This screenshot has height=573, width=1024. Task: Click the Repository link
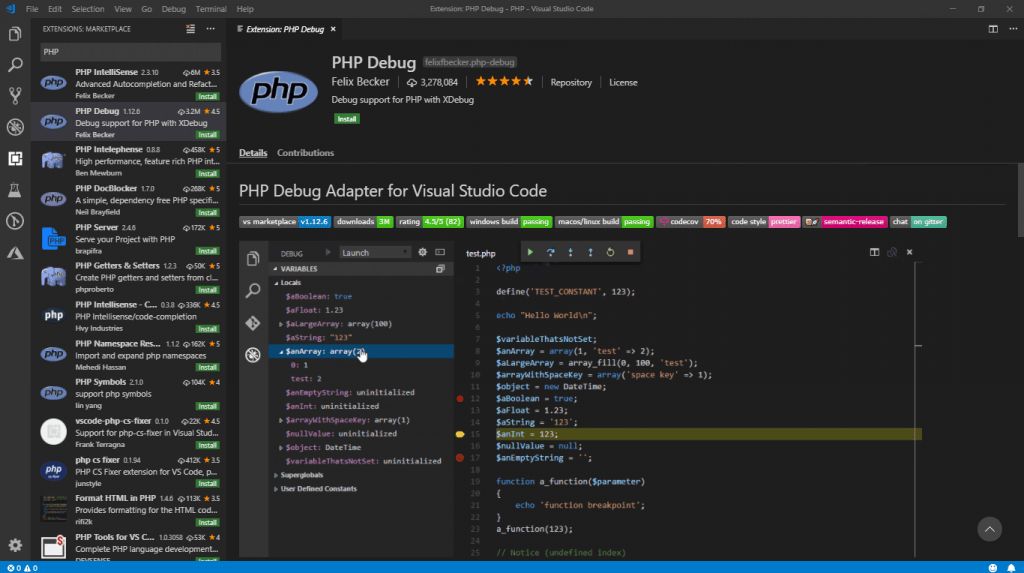pyautogui.click(x=571, y=82)
